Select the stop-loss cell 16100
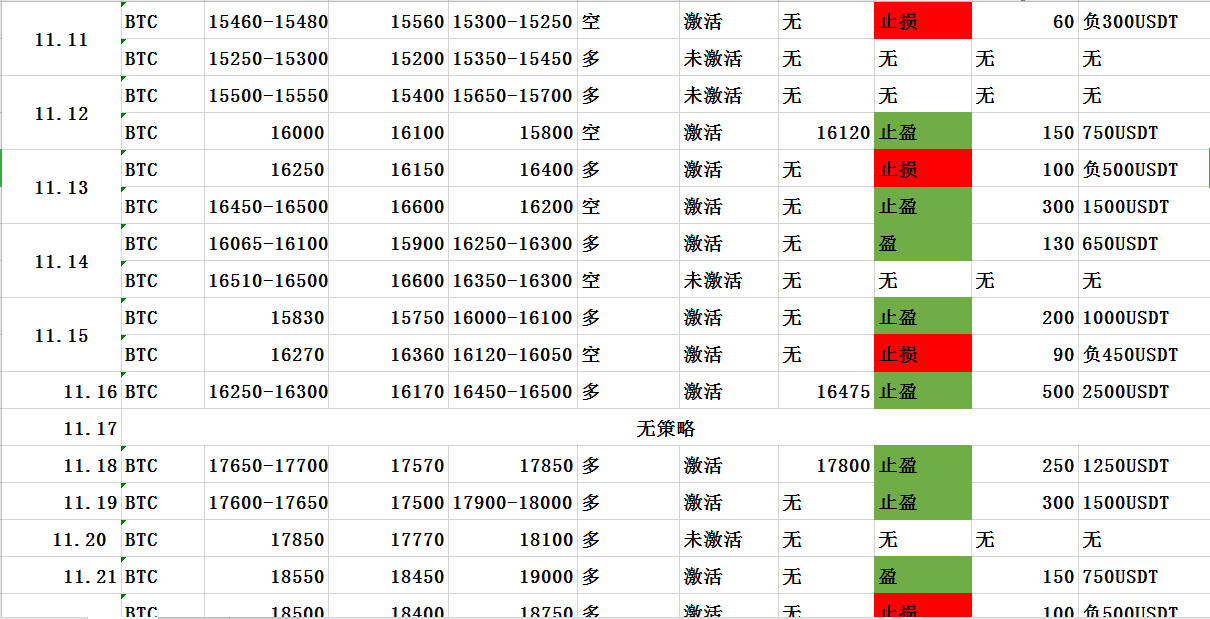Viewport: 1210px width, 619px height. tap(388, 132)
